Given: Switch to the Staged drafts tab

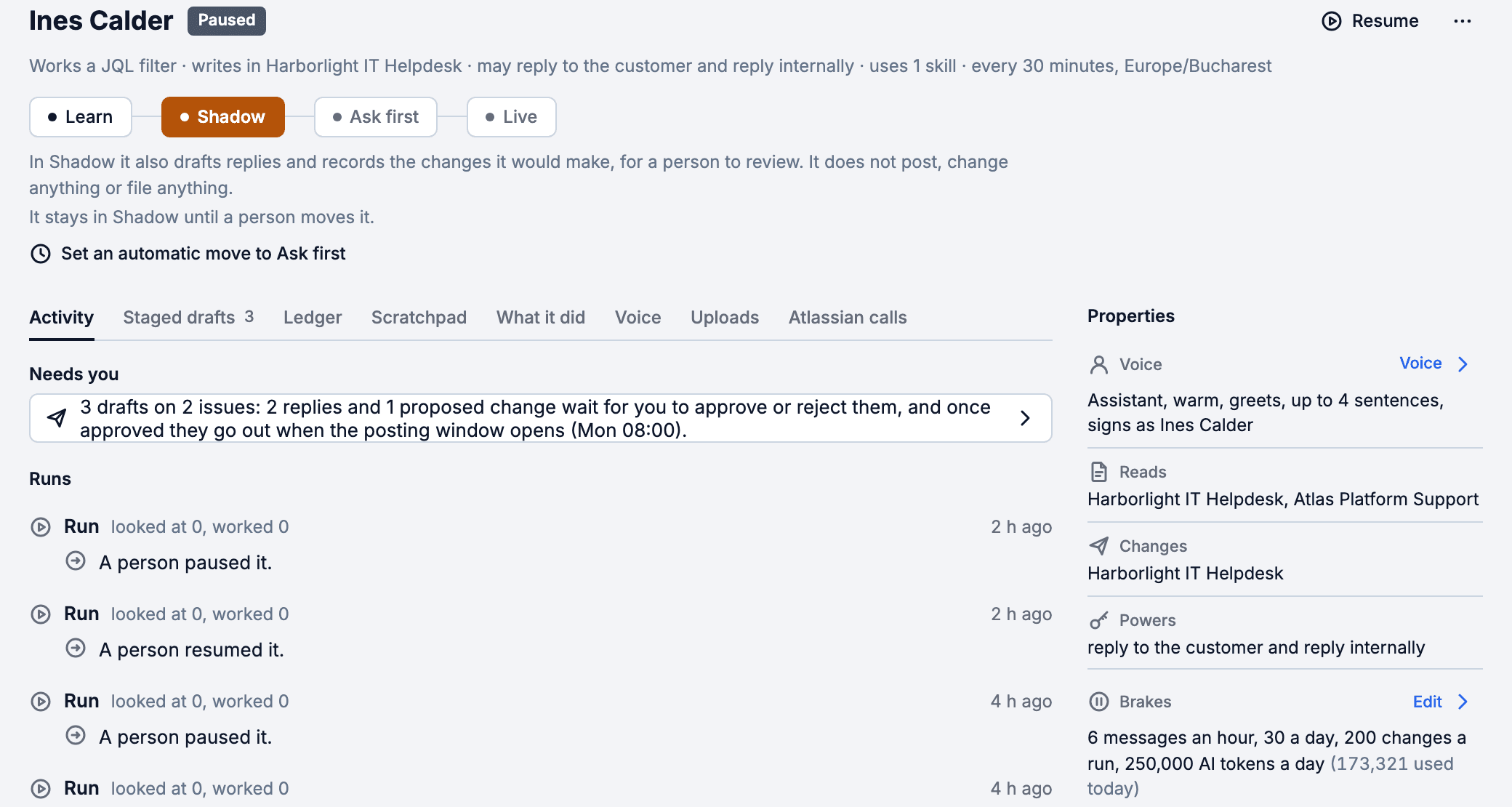Looking at the screenshot, I should tap(188, 318).
